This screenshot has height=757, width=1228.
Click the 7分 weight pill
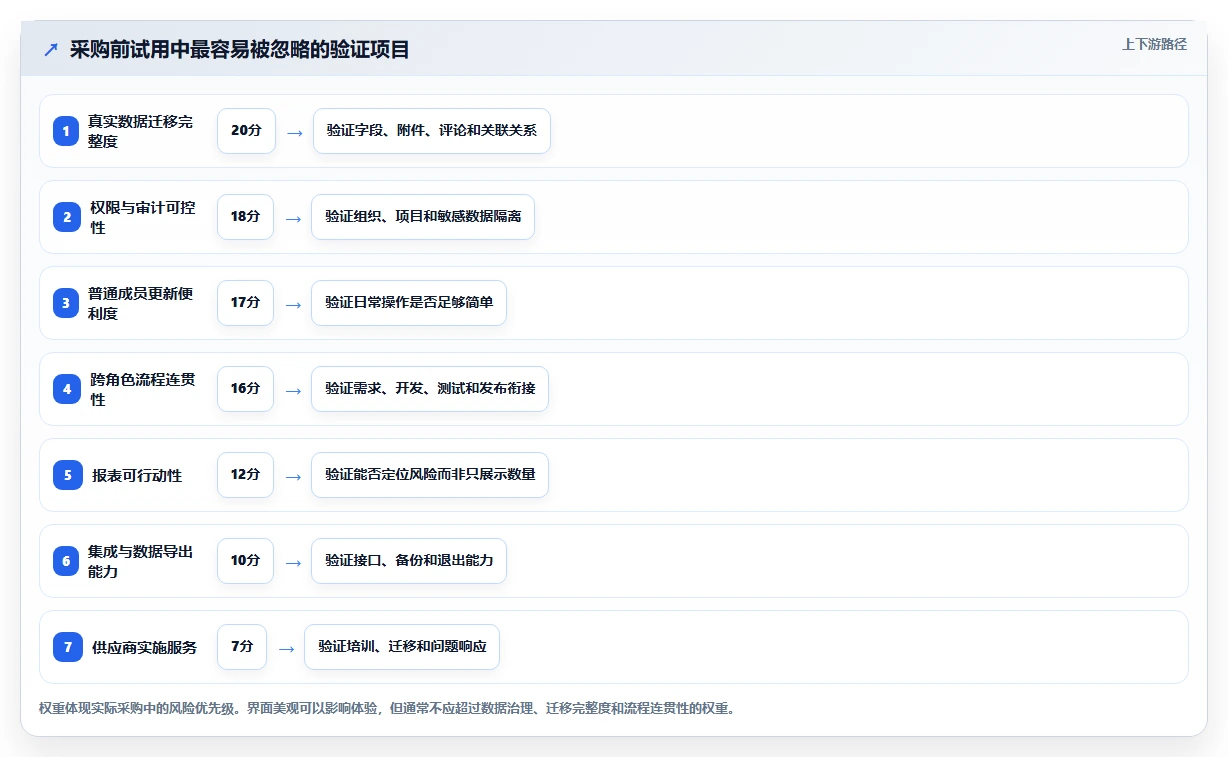(242, 647)
